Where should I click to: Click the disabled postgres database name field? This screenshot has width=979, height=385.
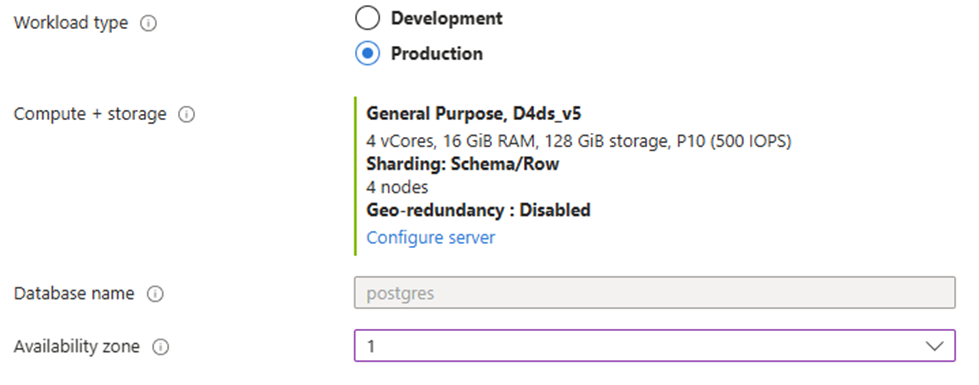tap(654, 293)
